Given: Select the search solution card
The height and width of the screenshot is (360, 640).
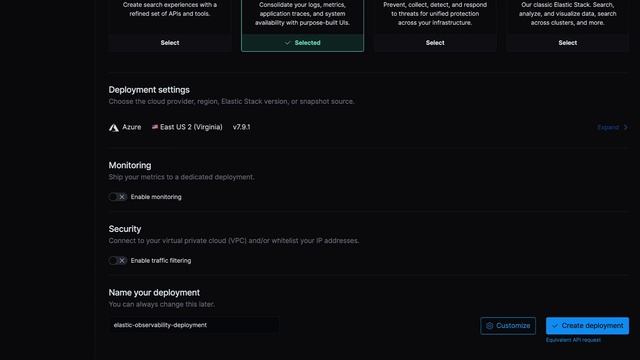Looking at the screenshot, I should point(170,43).
